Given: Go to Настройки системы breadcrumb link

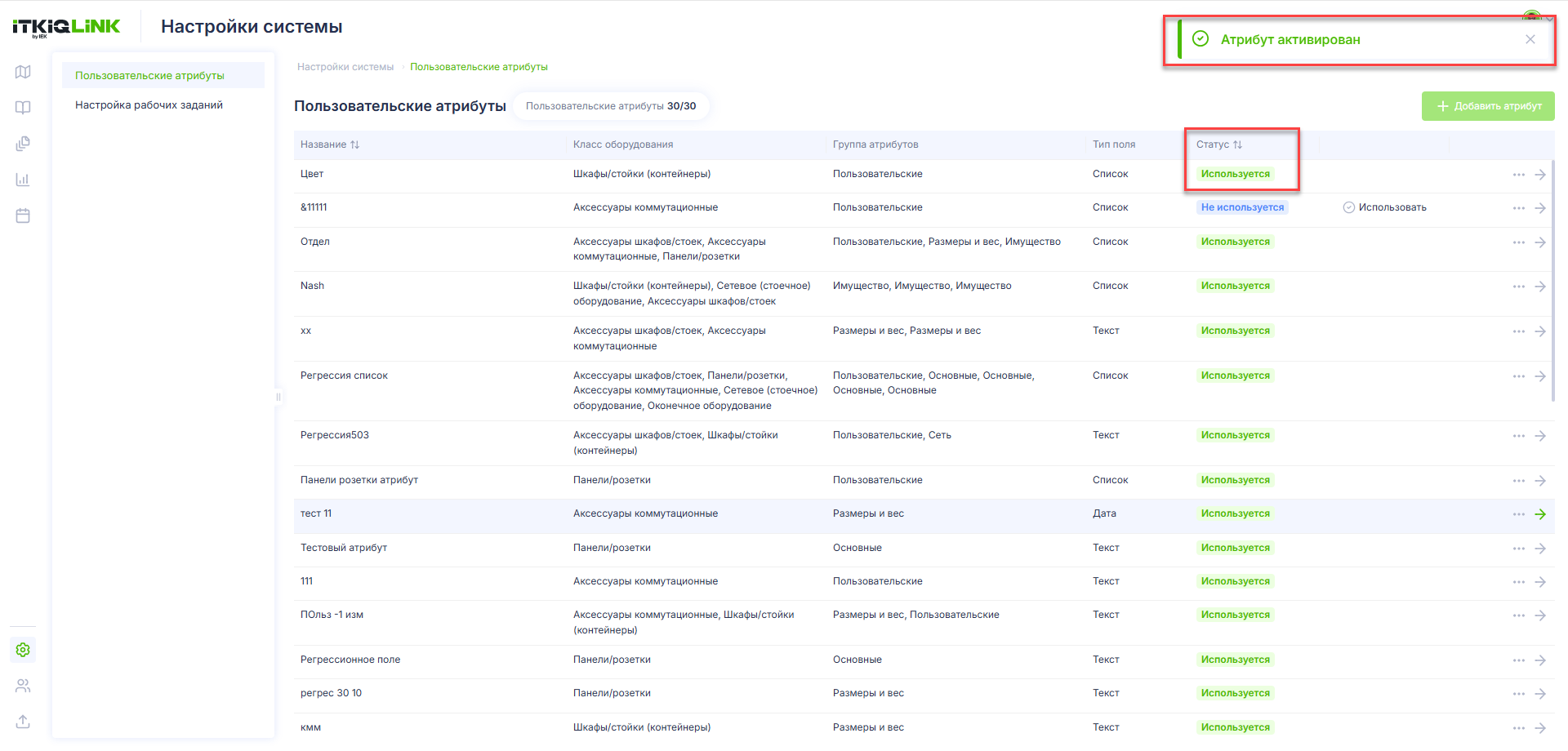Looking at the screenshot, I should pos(345,67).
